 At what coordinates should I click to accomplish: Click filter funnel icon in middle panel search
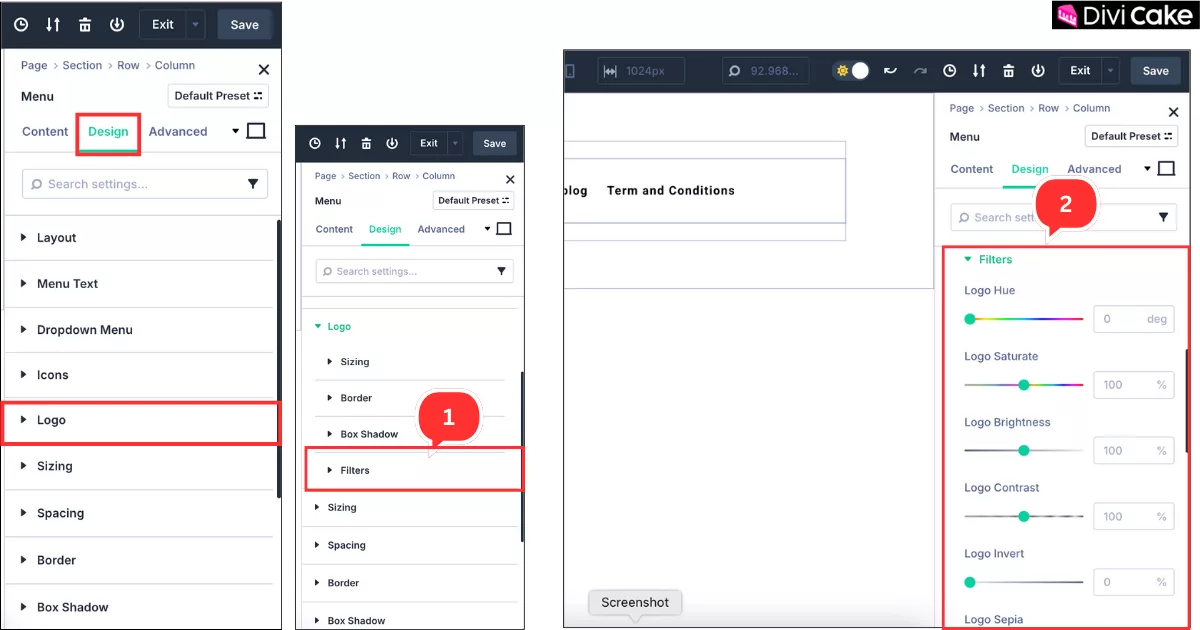(502, 271)
